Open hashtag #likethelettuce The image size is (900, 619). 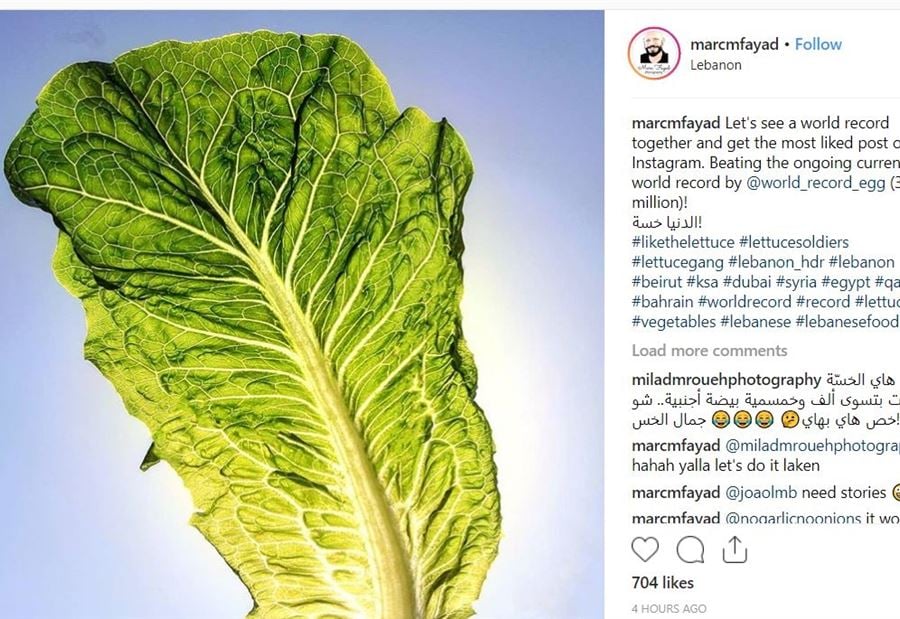point(683,242)
